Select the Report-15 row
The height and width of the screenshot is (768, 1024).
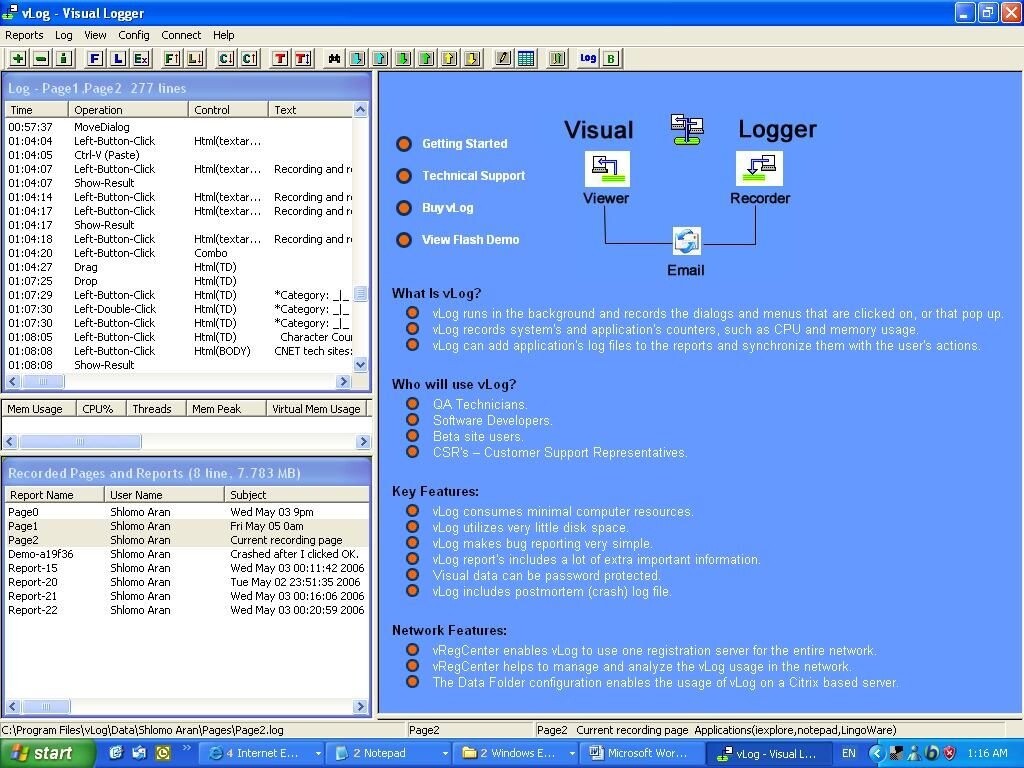click(x=187, y=568)
